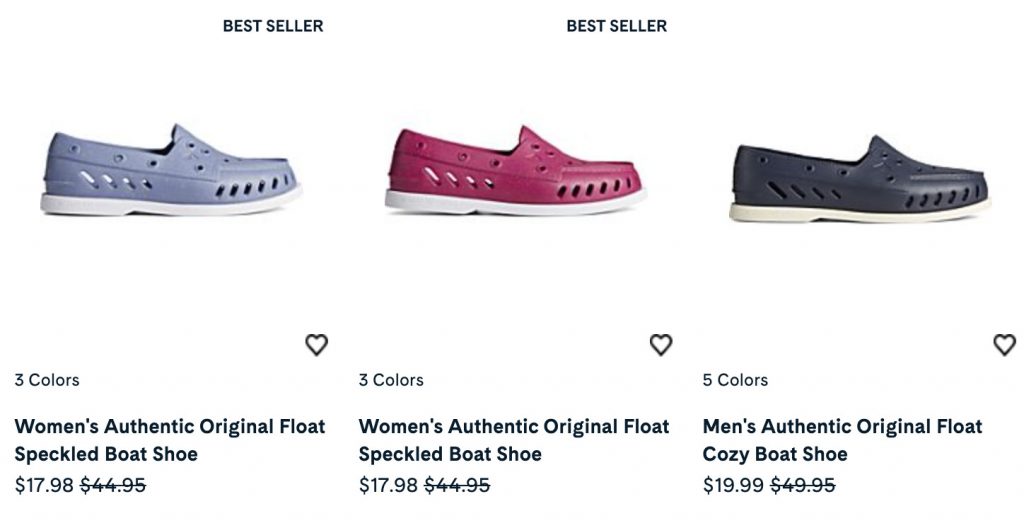
Task: Add navy Men's Cozy shoe to wishlist heart
Action: (x=1004, y=345)
